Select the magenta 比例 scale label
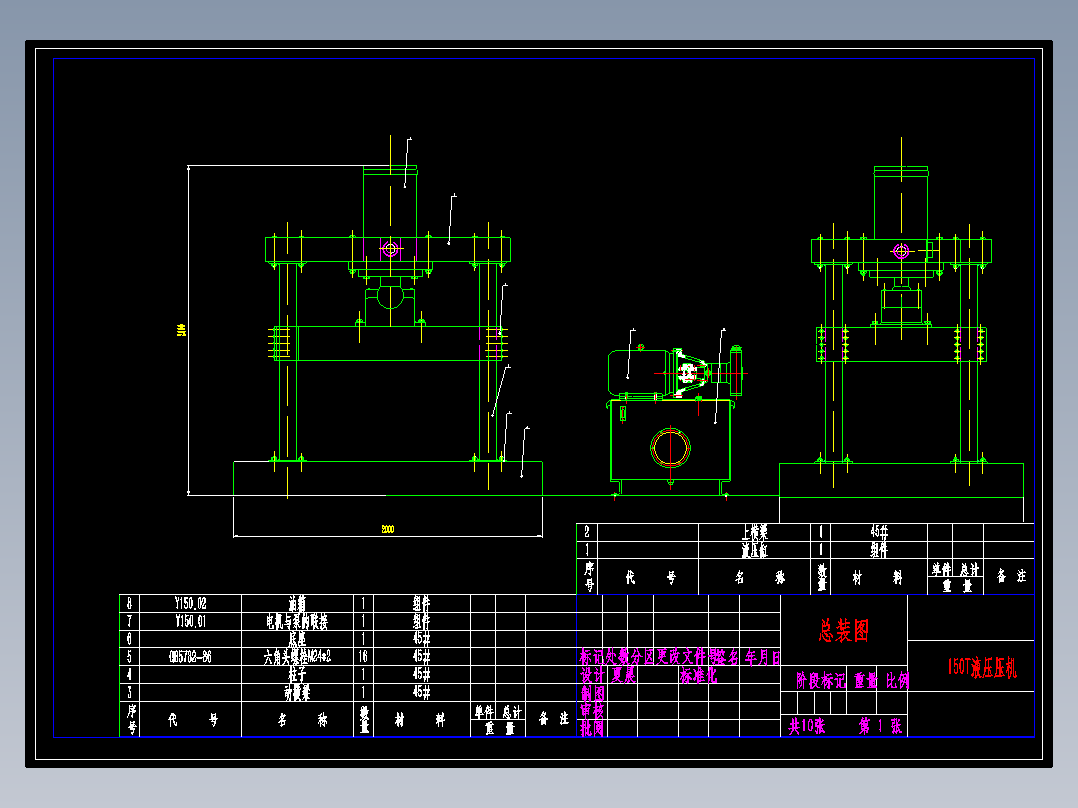The height and width of the screenshot is (808, 1078). point(896,681)
